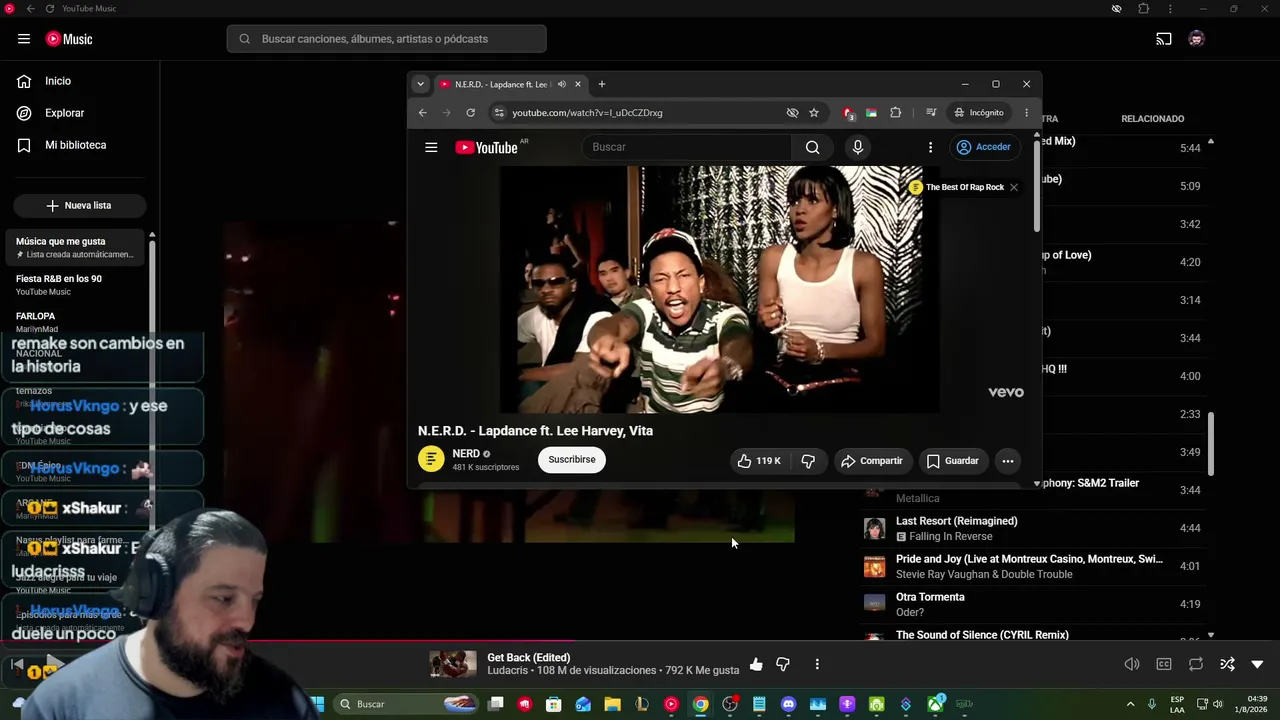The image size is (1280, 720).
Task: Click the YouTube Music logo
Action: point(69,39)
